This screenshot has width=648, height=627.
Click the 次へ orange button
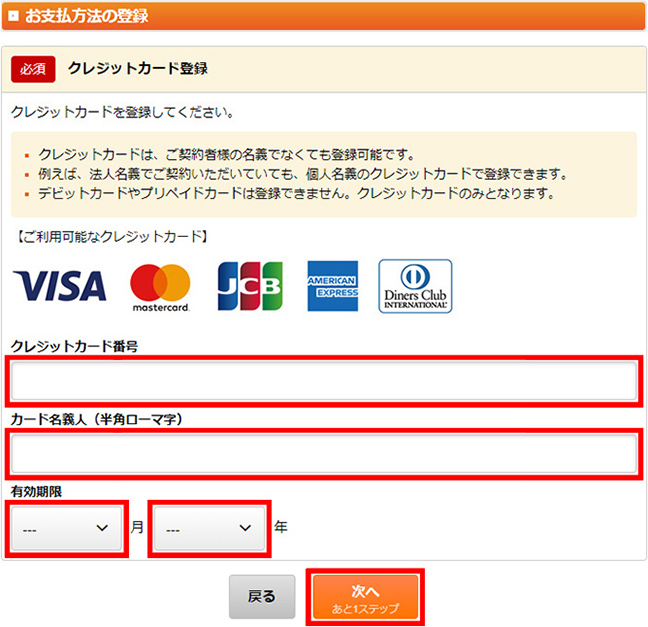tap(365, 597)
